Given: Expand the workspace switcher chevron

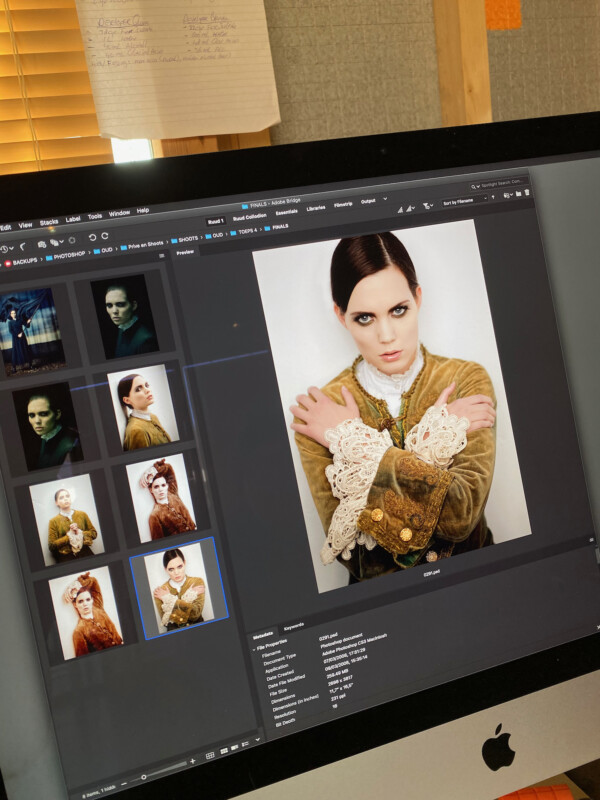Looking at the screenshot, I should click(385, 199).
